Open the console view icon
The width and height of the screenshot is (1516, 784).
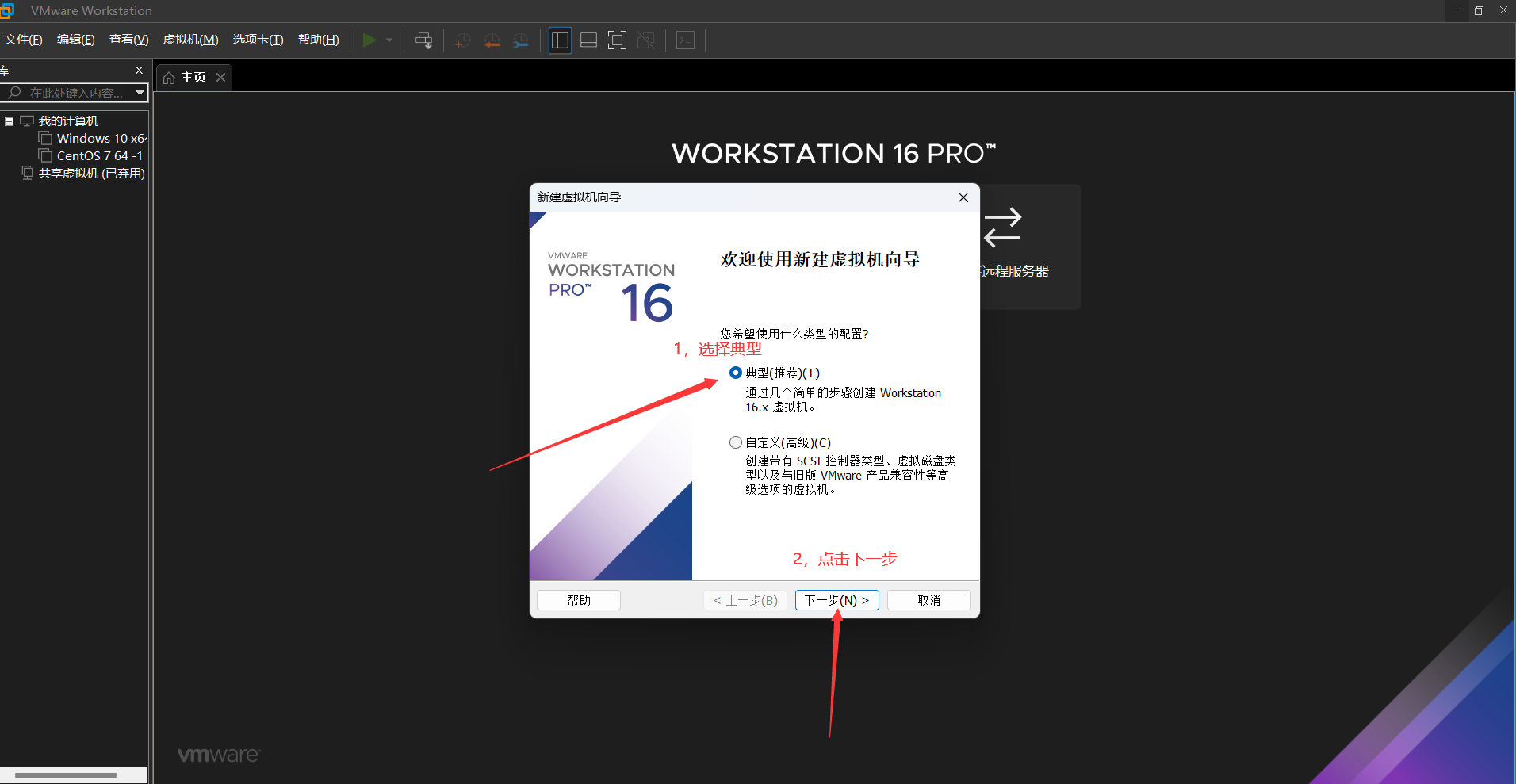pyautogui.click(x=686, y=40)
